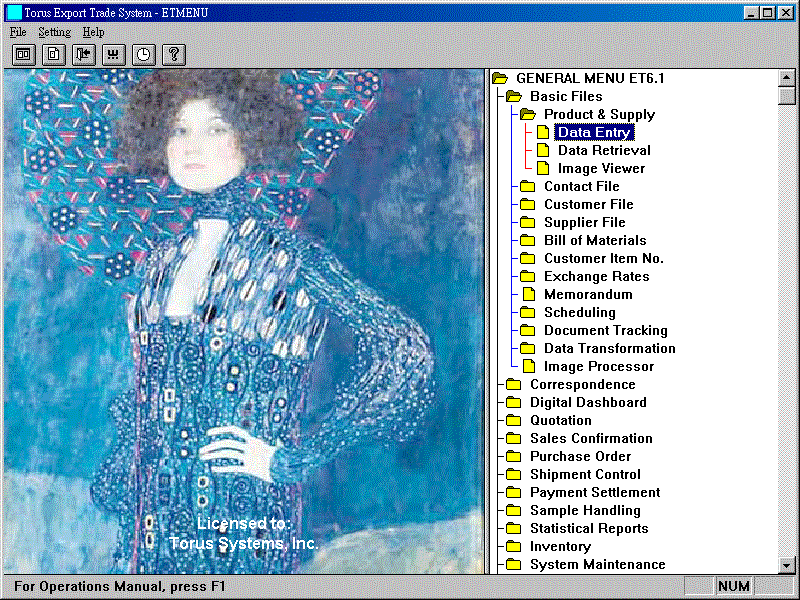Viewport: 800px width, 600px height.
Task: Click the tree scrollbar up arrow
Action: (786, 78)
